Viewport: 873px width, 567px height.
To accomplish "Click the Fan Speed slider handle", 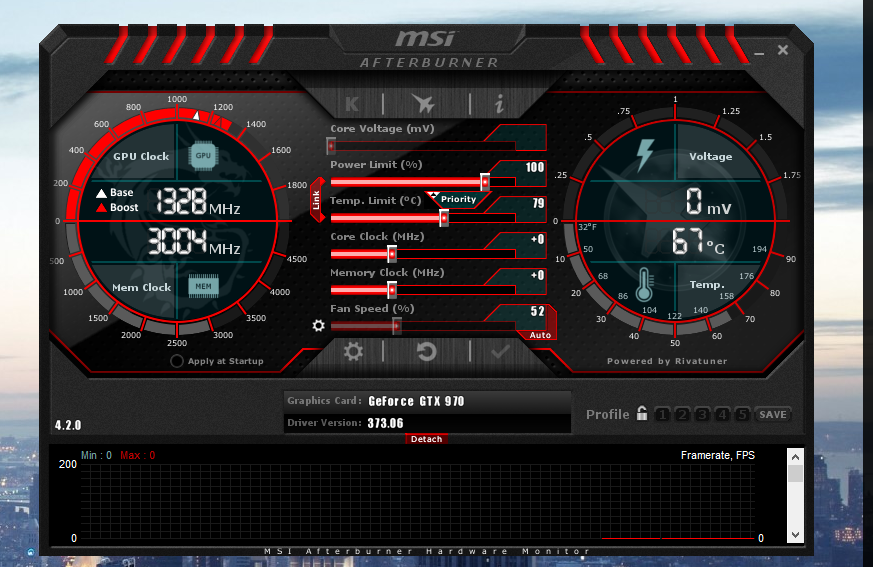I will click(x=396, y=326).
